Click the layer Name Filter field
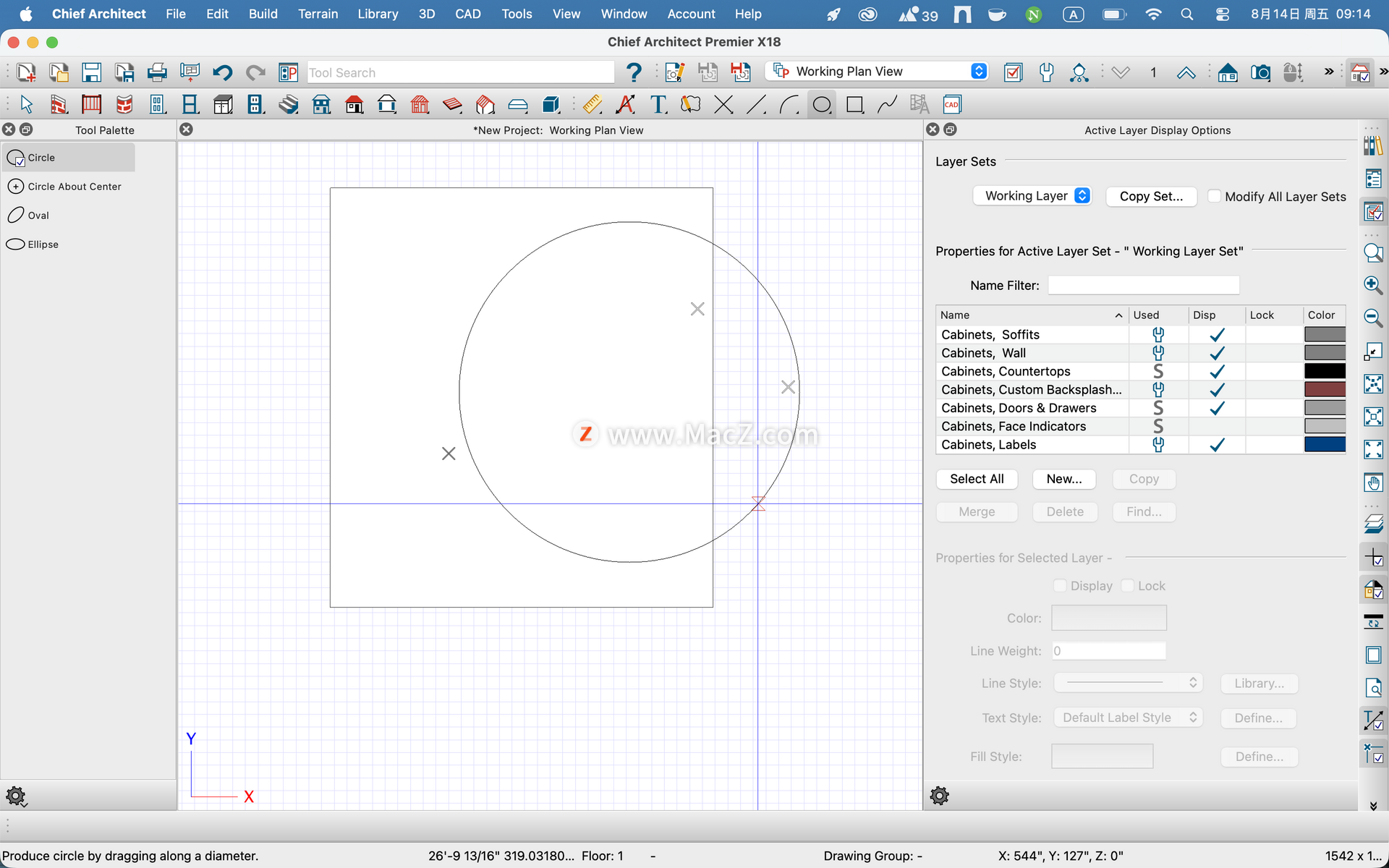Image resolution: width=1389 pixels, height=868 pixels. (1143, 286)
